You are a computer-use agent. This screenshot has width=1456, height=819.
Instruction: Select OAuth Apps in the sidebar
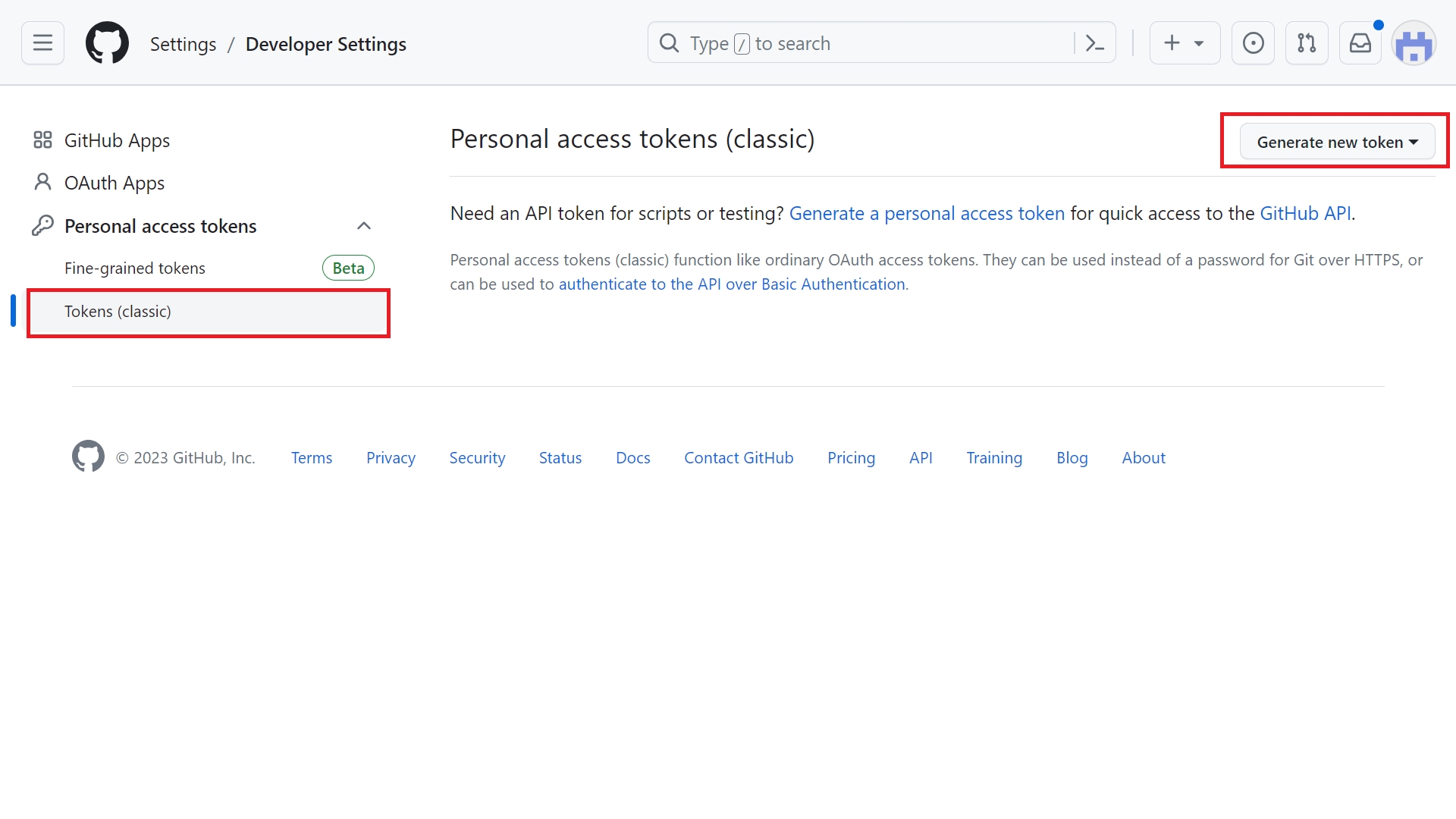tap(114, 183)
